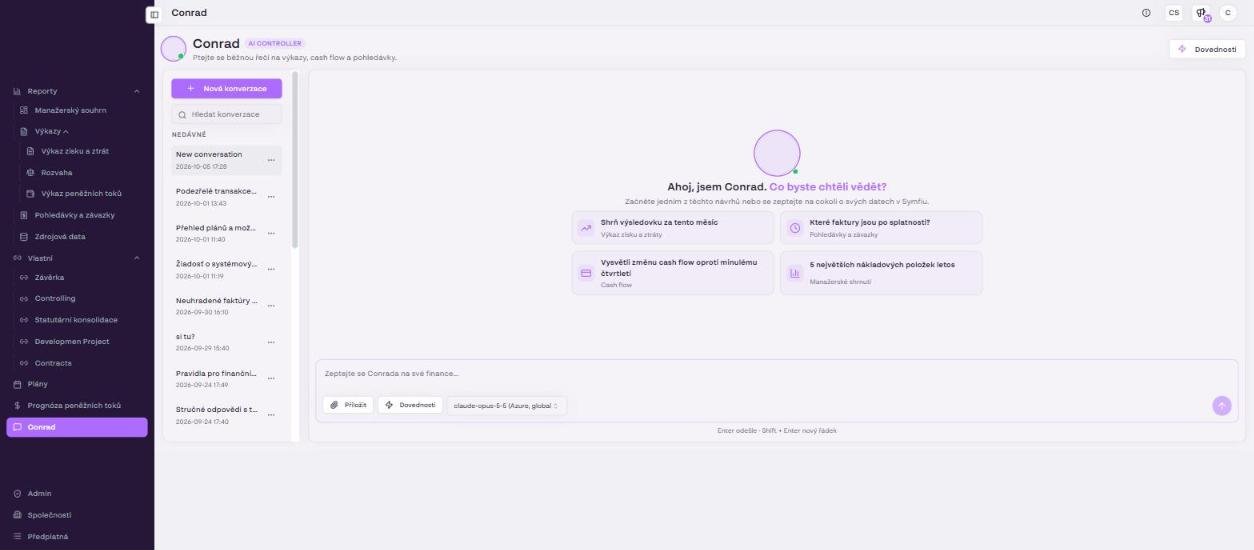Open 'Neuhradené faktúry...' conversation
Image resolution: width=1254 pixels, height=550 pixels.
(x=215, y=306)
